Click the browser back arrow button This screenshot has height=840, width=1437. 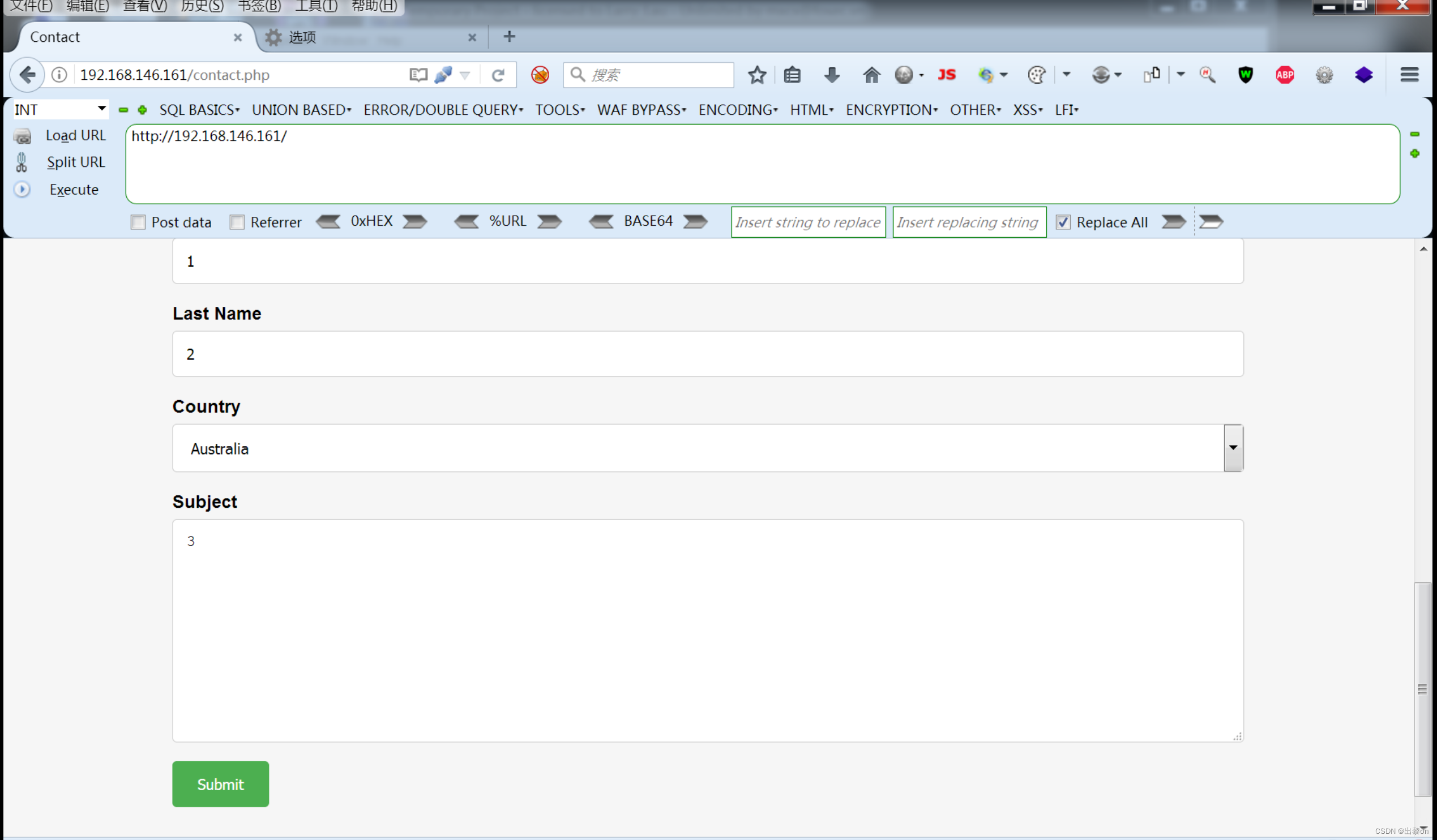pos(27,75)
